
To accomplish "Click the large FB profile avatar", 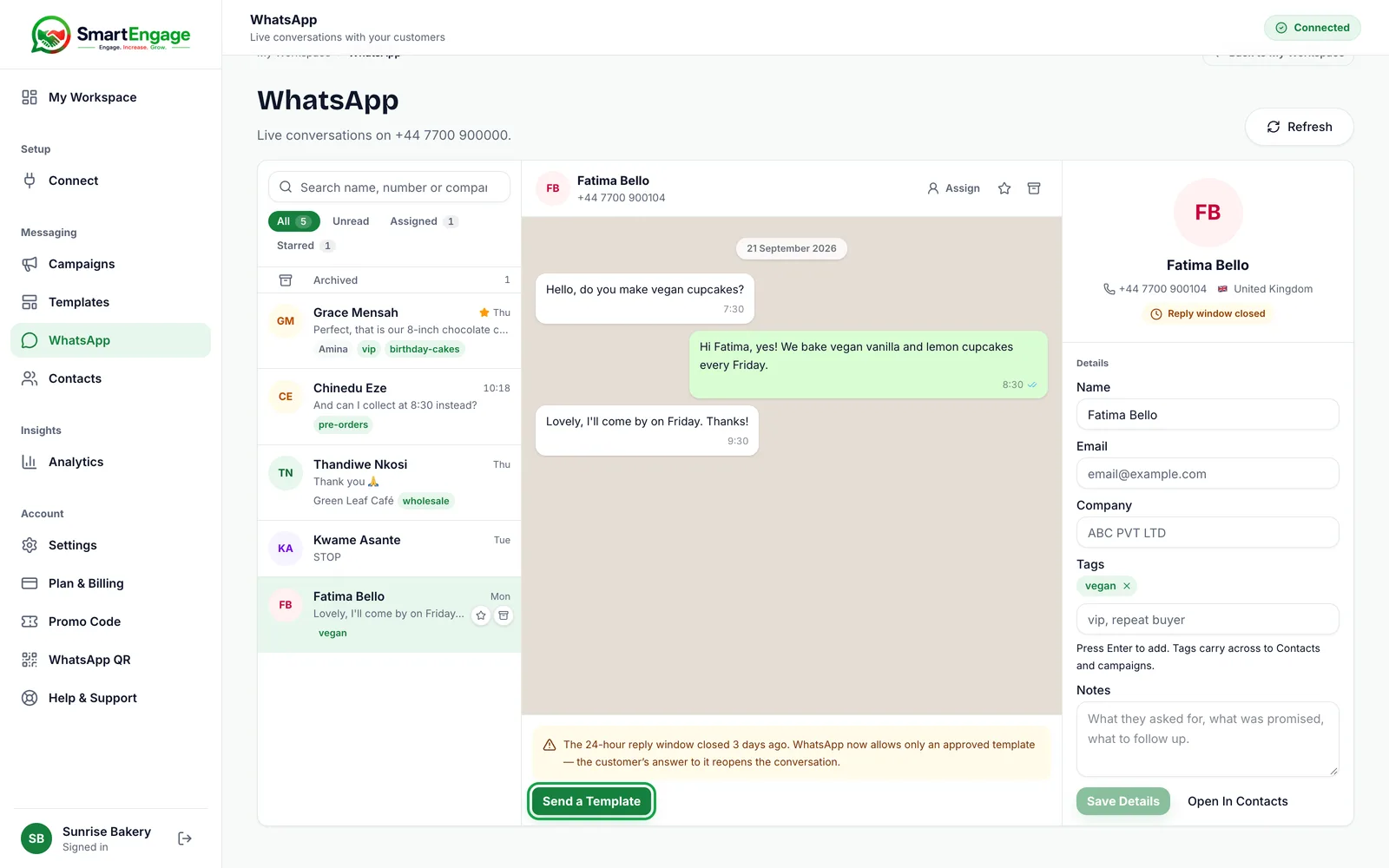I will click(1208, 213).
